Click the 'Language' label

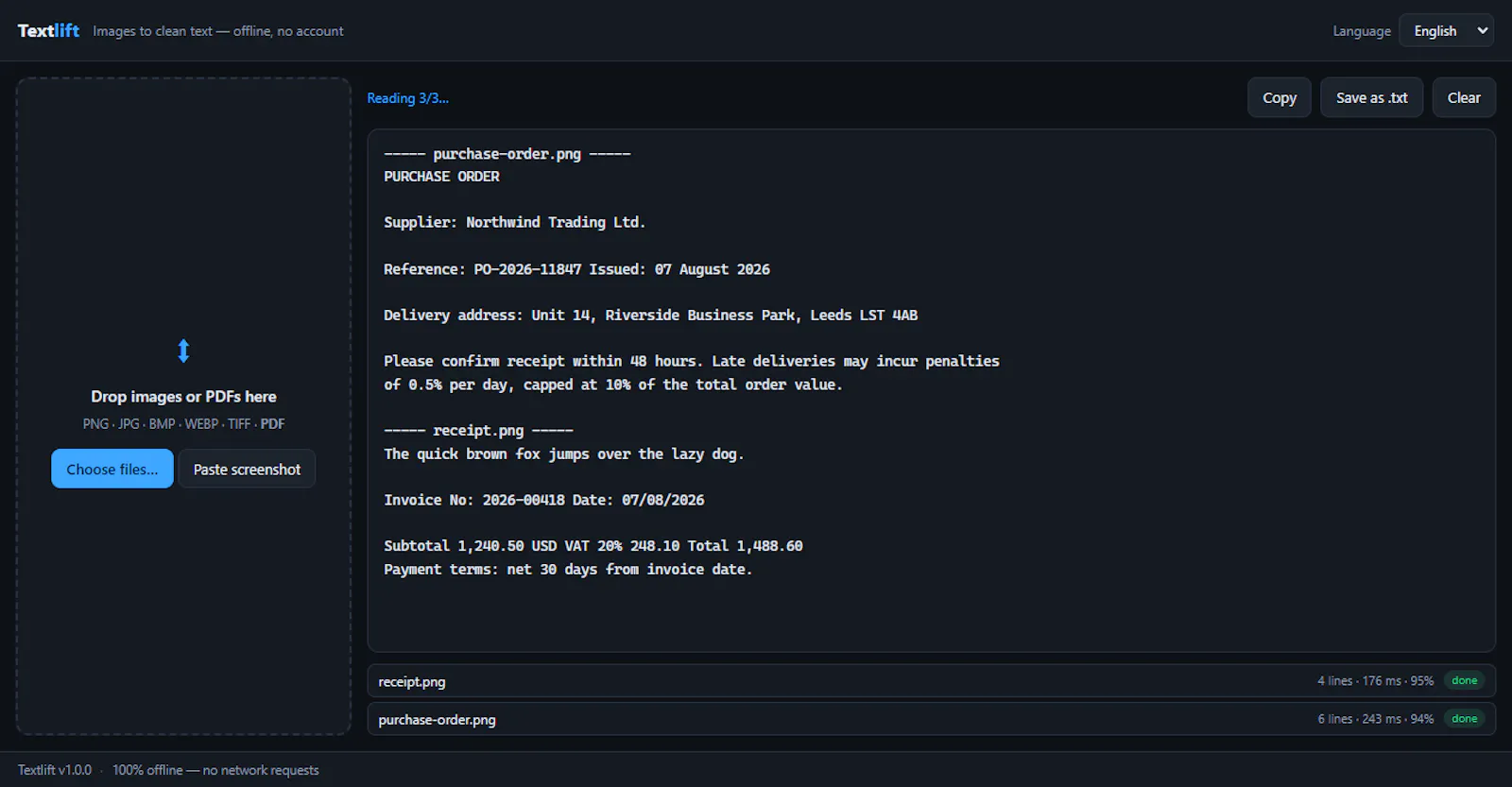click(x=1362, y=31)
